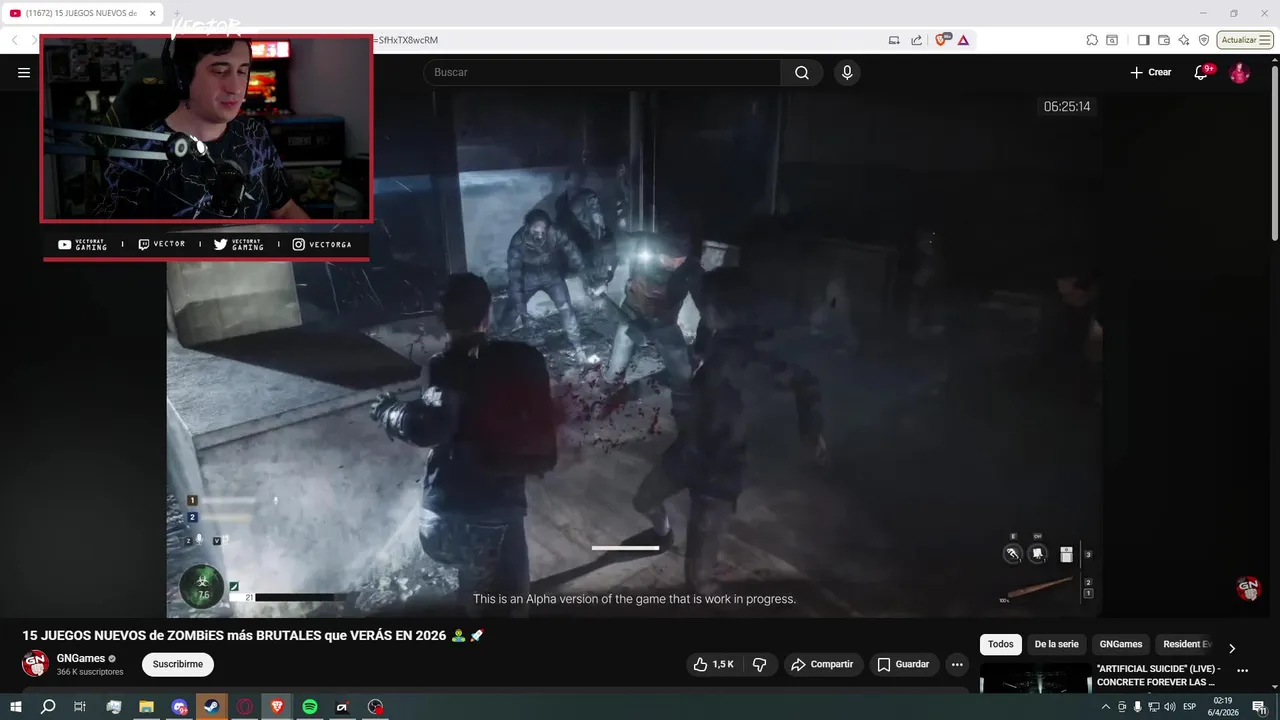Image resolution: width=1280 pixels, height=720 pixels.
Task: Open the tab search icon in the browser toolbar
Action: 1112,40
